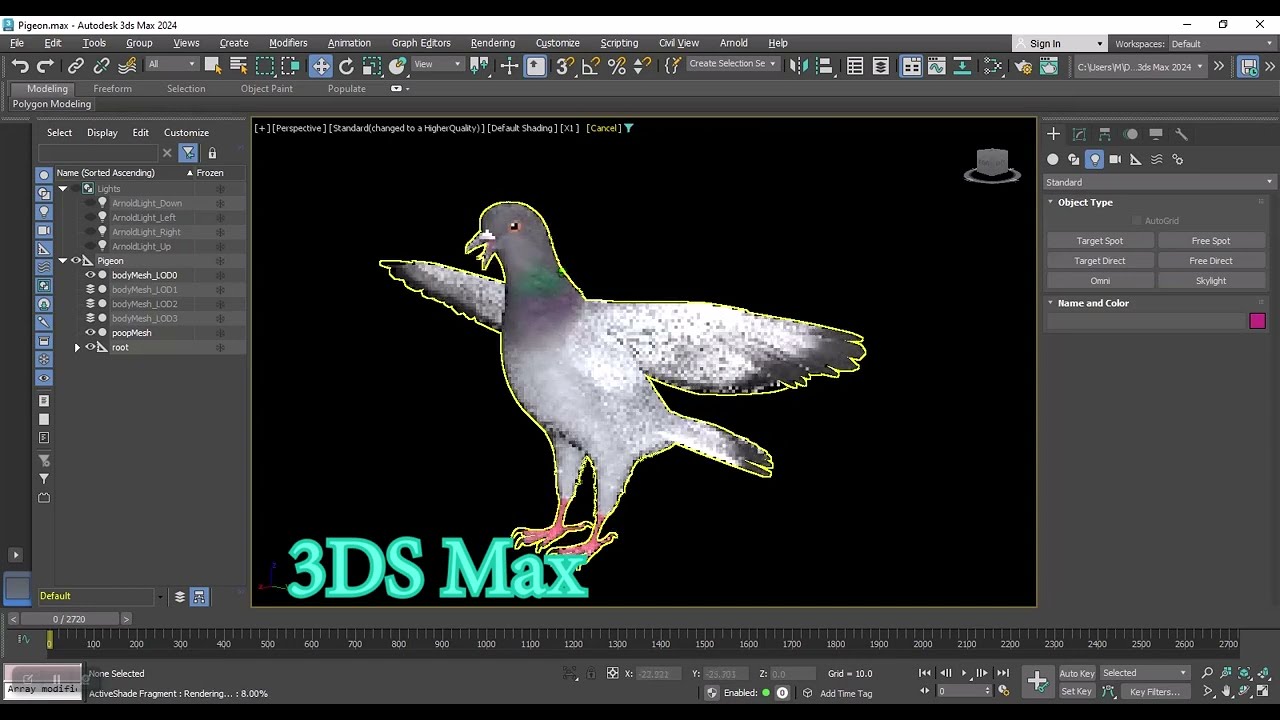Activate the Select and Move tool
1280x720 pixels.
(320, 66)
